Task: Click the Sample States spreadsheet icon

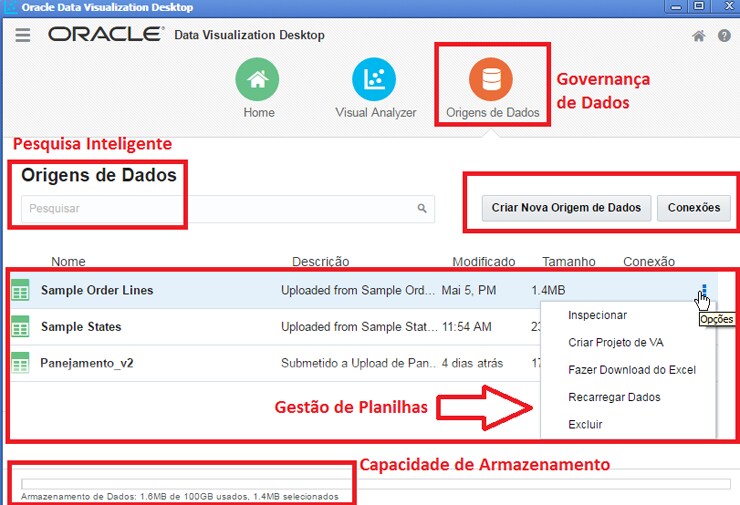Action: [20, 326]
